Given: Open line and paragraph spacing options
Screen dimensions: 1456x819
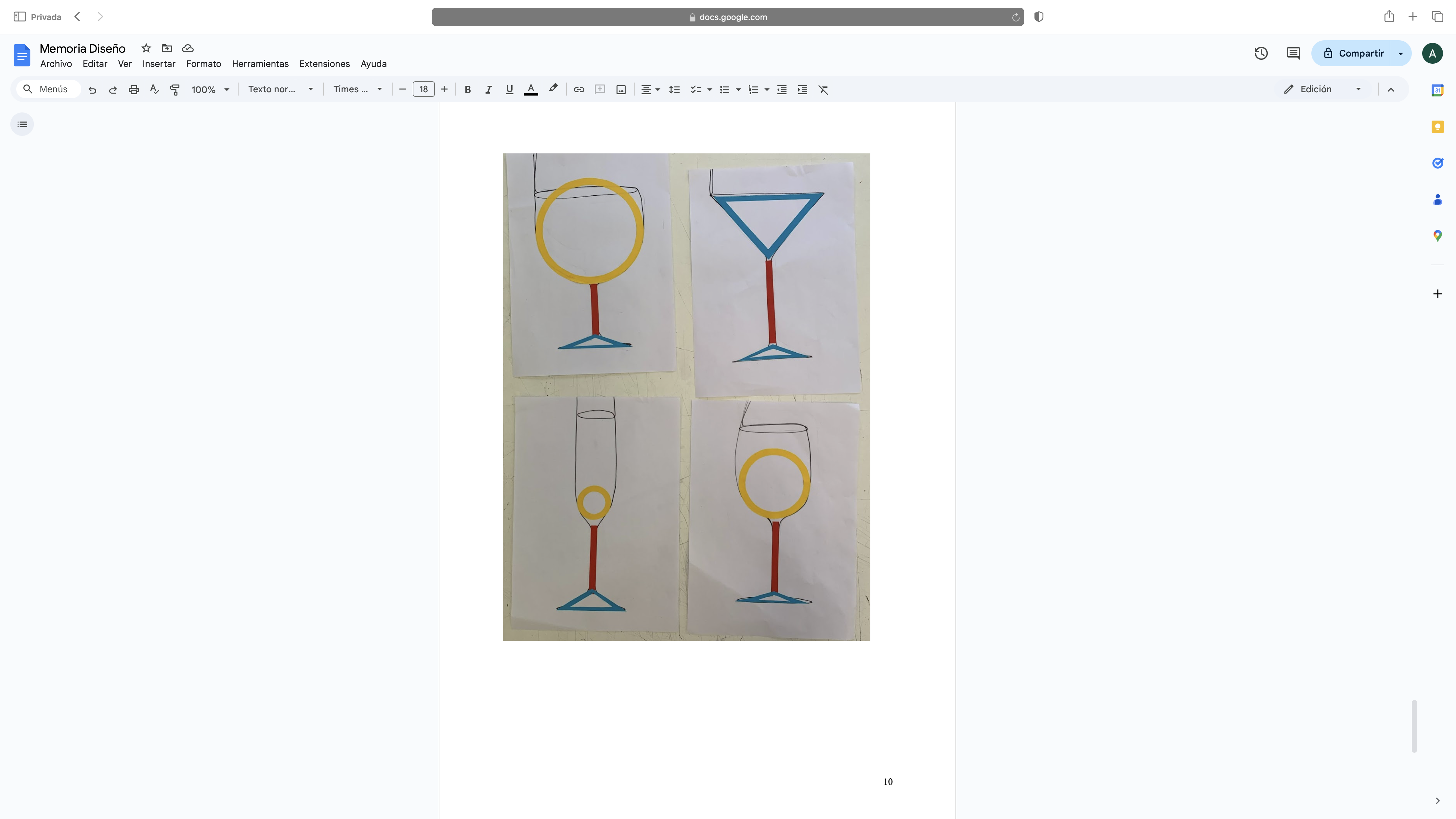Looking at the screenshot, I should pos(674,89).
